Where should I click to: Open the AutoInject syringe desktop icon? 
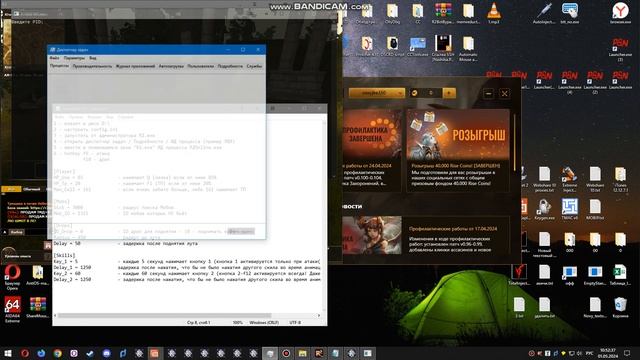pyautogui.click(x=544, y=13)
